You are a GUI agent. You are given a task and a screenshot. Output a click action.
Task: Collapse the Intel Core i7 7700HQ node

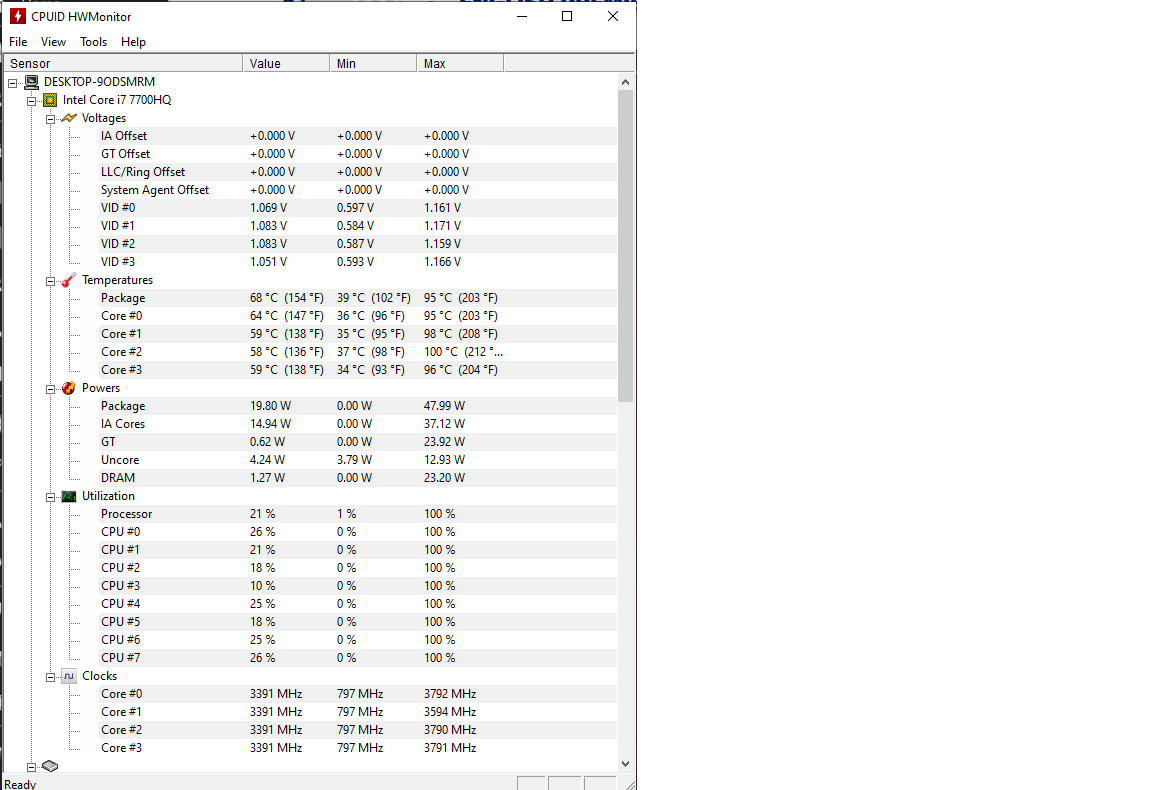click(x=31, y=100)
